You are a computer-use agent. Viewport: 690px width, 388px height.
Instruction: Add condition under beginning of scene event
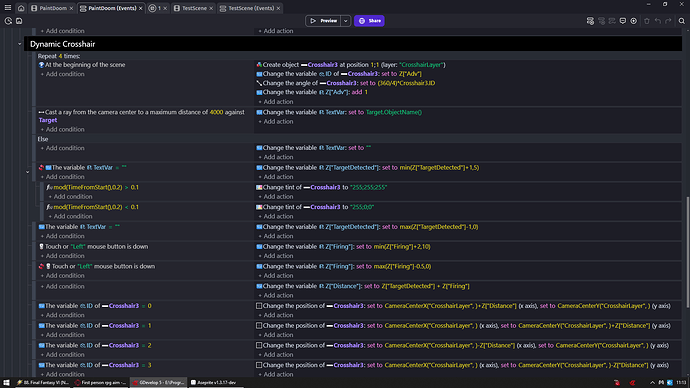point(62,74)
